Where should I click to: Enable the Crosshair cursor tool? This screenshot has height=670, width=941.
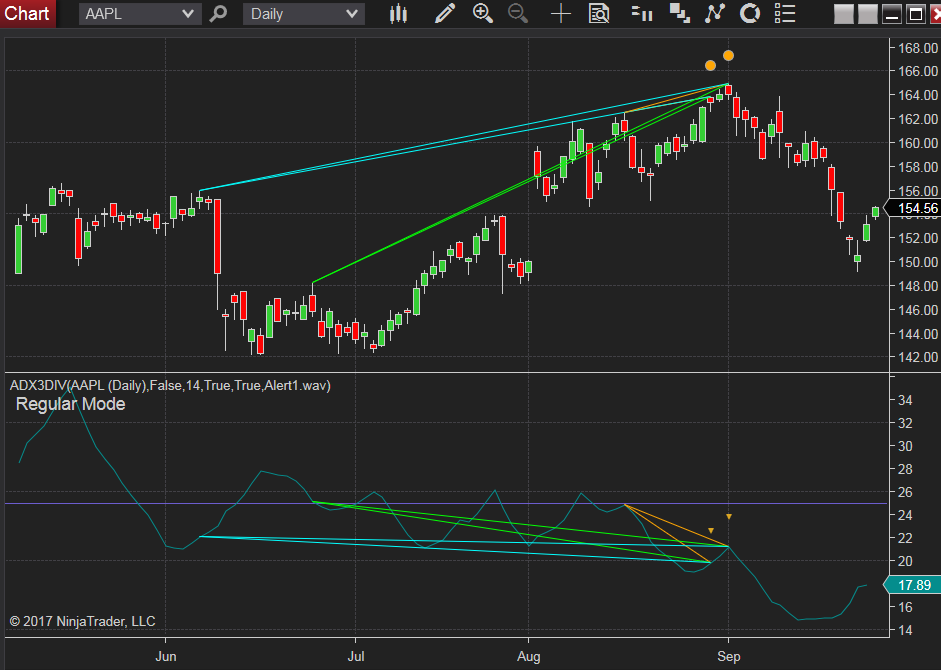click(x=560, y=14)
